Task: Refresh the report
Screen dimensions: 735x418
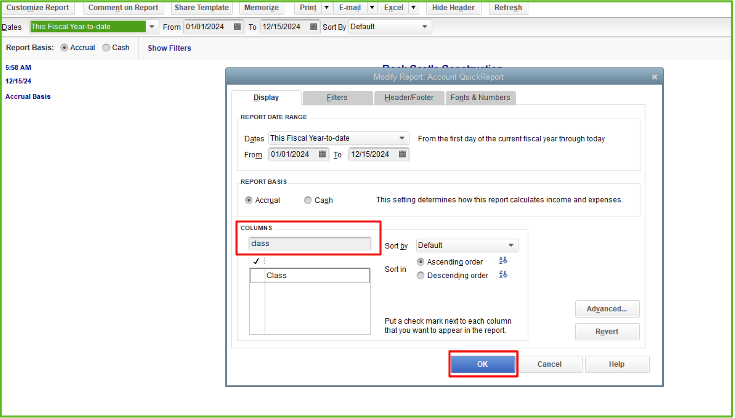Action: (508, 8)
